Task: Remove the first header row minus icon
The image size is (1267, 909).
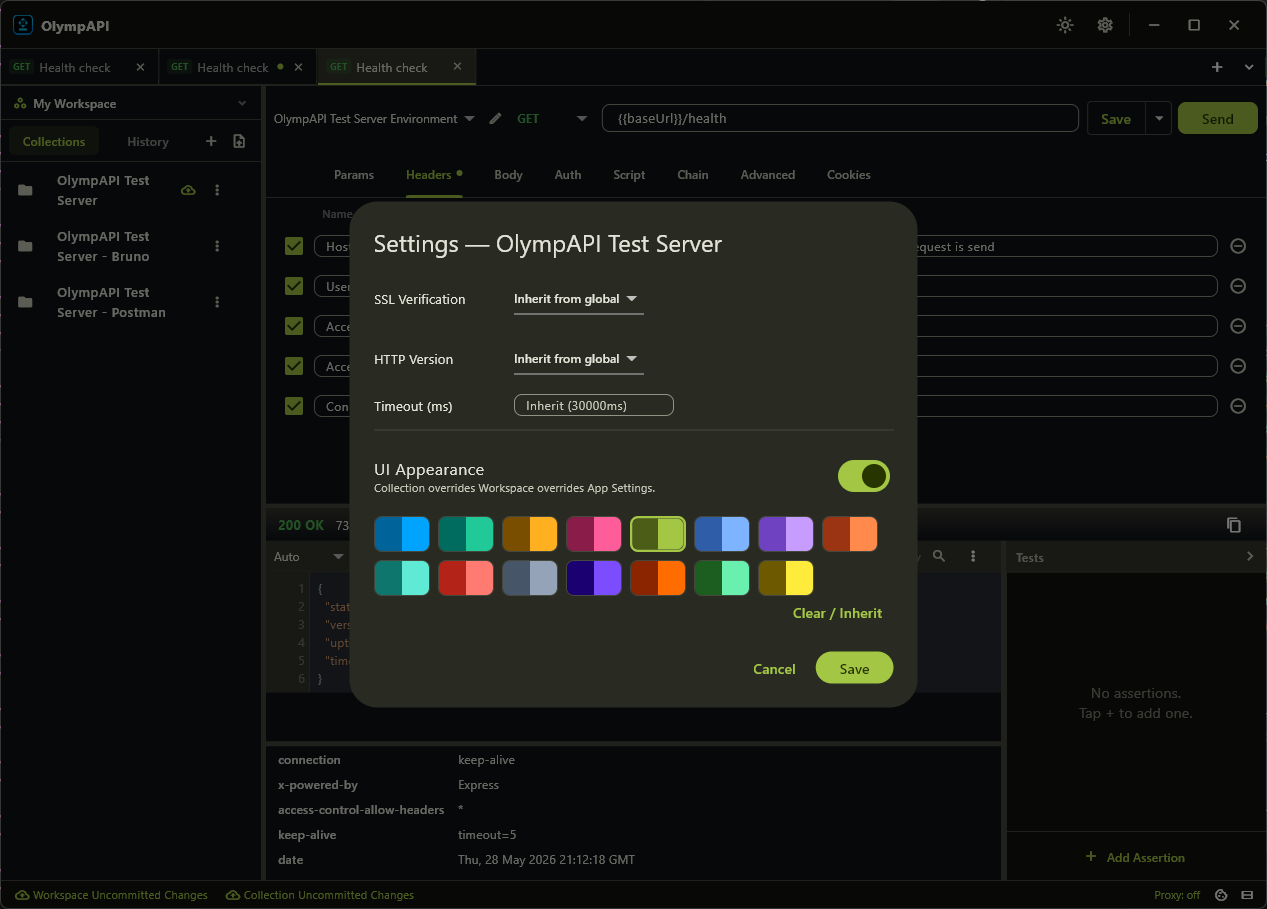Action: (1238, 246)
